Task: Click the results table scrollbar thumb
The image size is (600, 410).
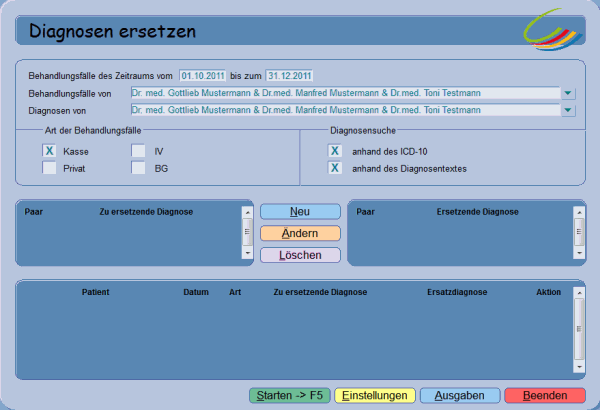Action: (579, 329)
